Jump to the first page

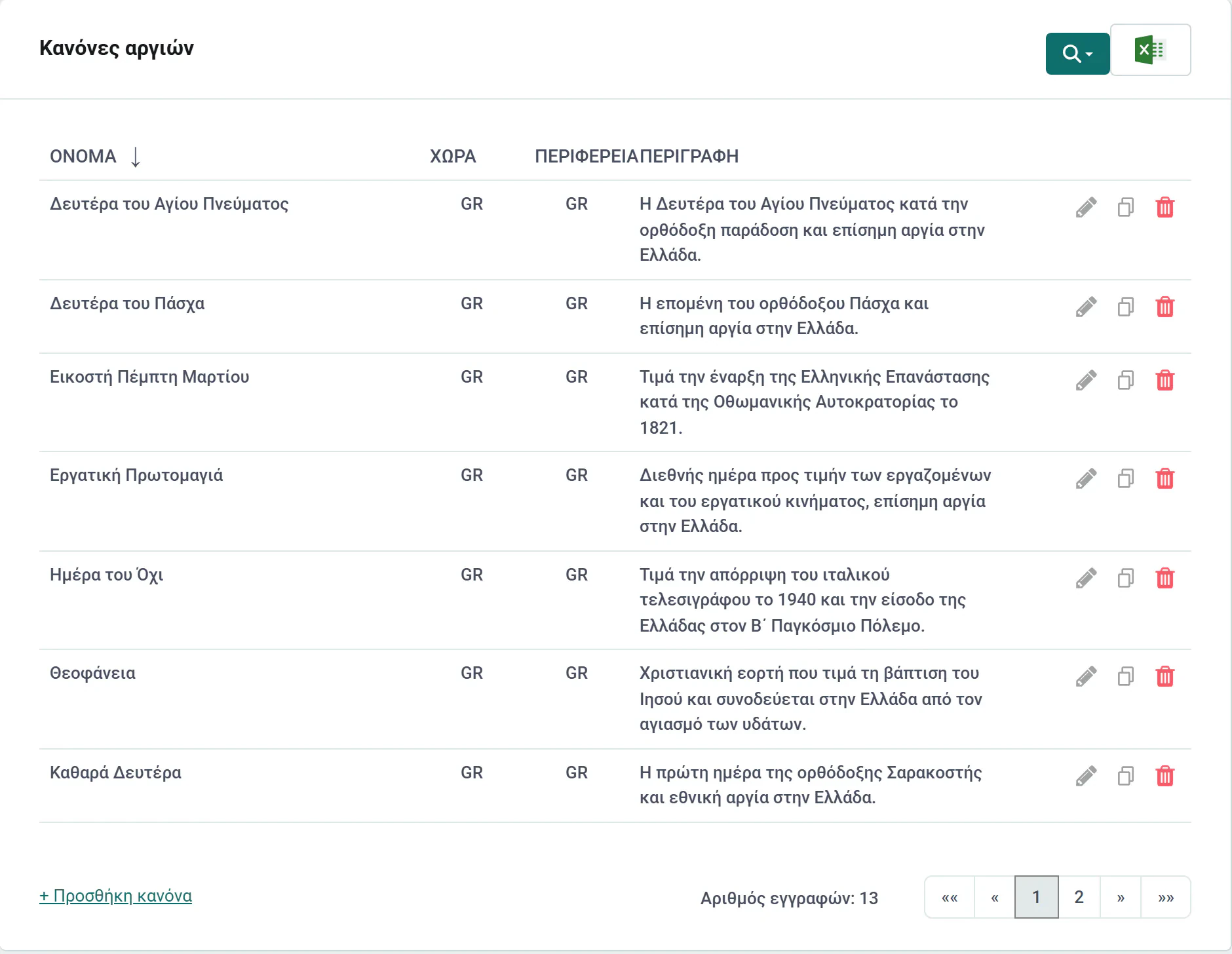pyautogui.click(x=950, y=897)
